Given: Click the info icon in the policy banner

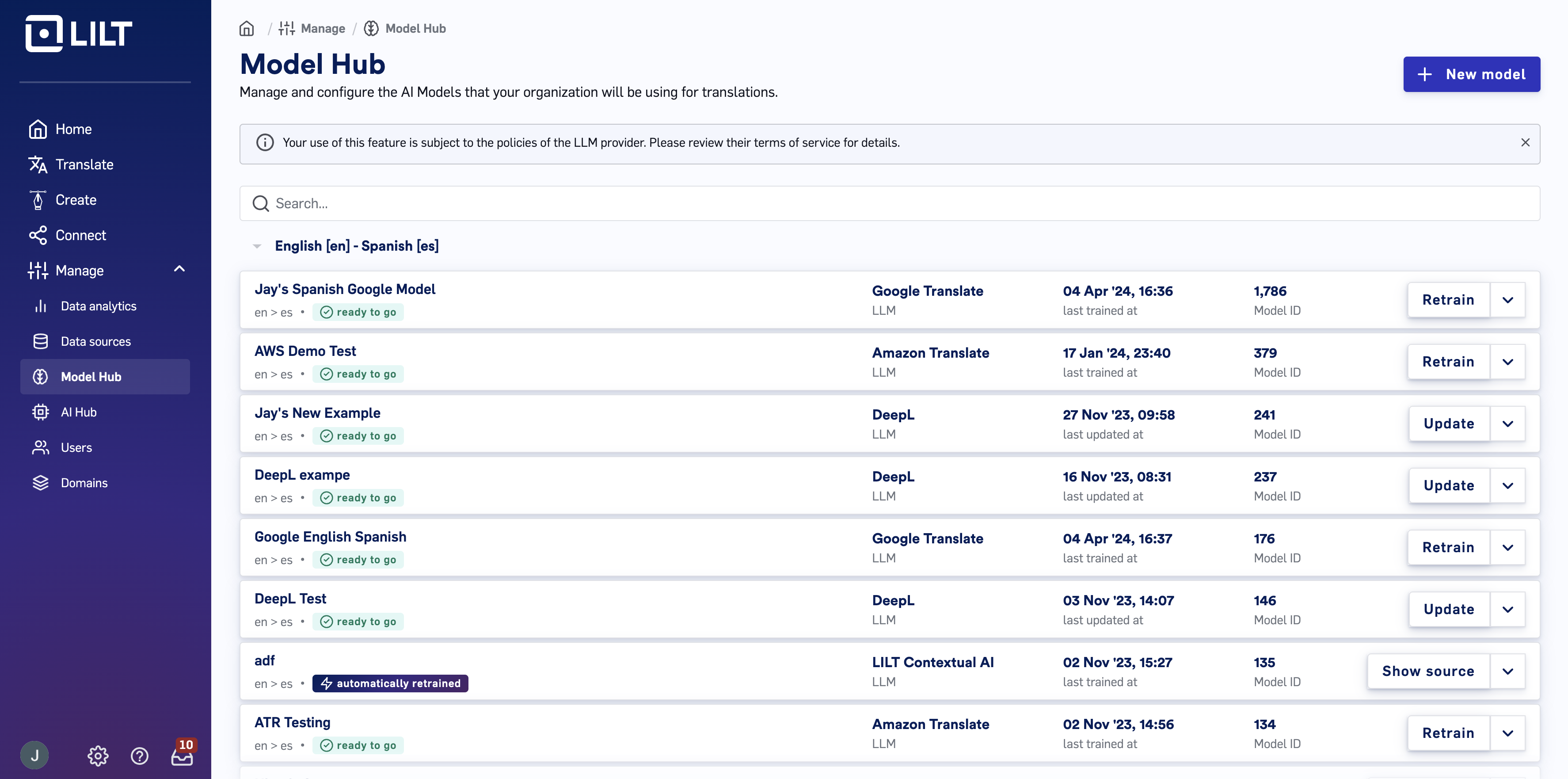Looking at the screenshot, I should click(x=265, y=142).
